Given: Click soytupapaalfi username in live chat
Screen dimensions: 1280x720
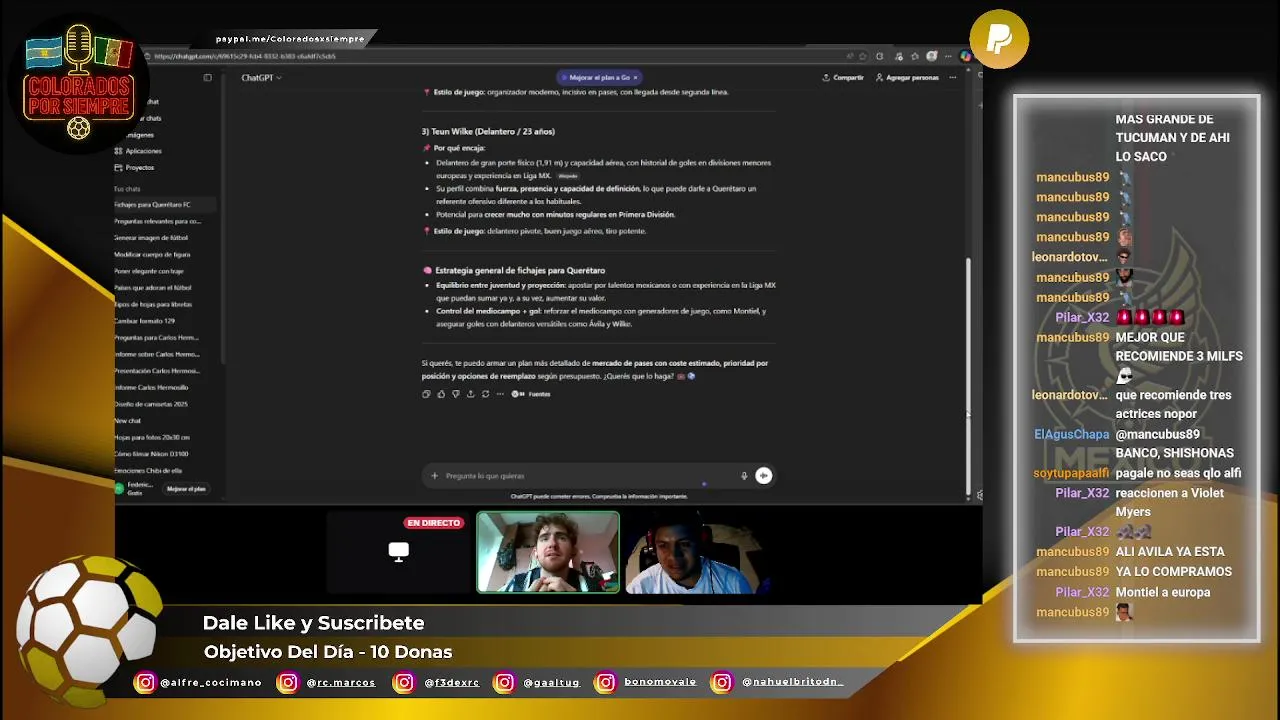Looking at the screenshot, I should (x=1071, y=473).
